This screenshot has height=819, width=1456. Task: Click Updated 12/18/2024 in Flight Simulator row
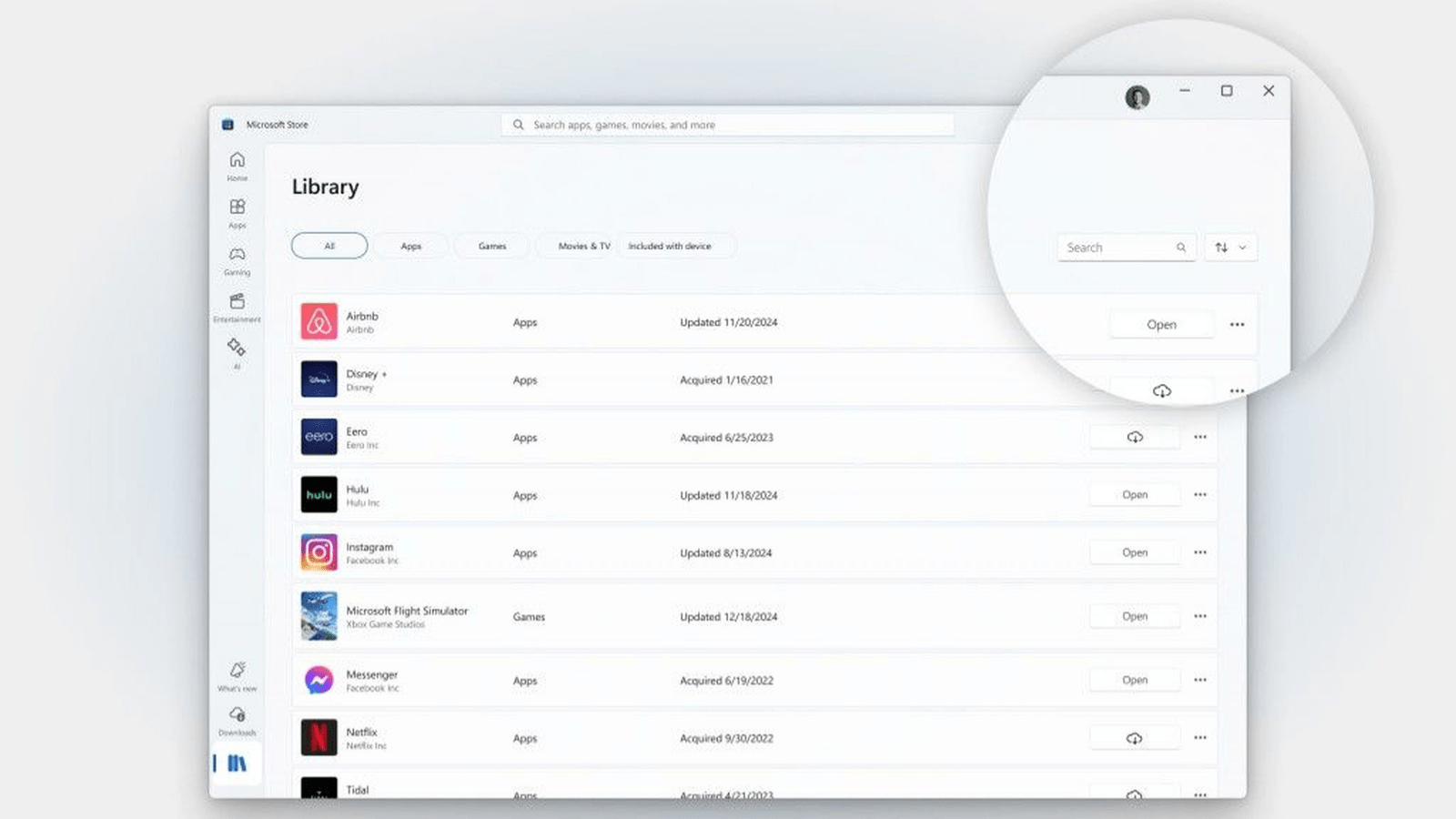[729, 617]
